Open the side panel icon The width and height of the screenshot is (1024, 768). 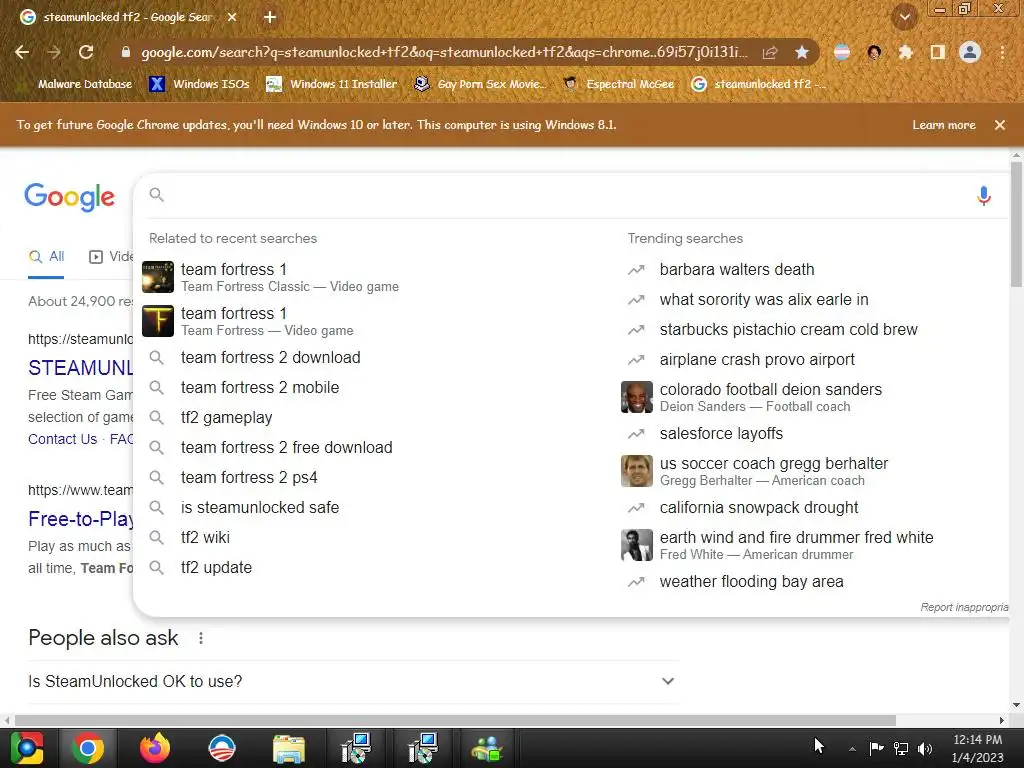938,52
